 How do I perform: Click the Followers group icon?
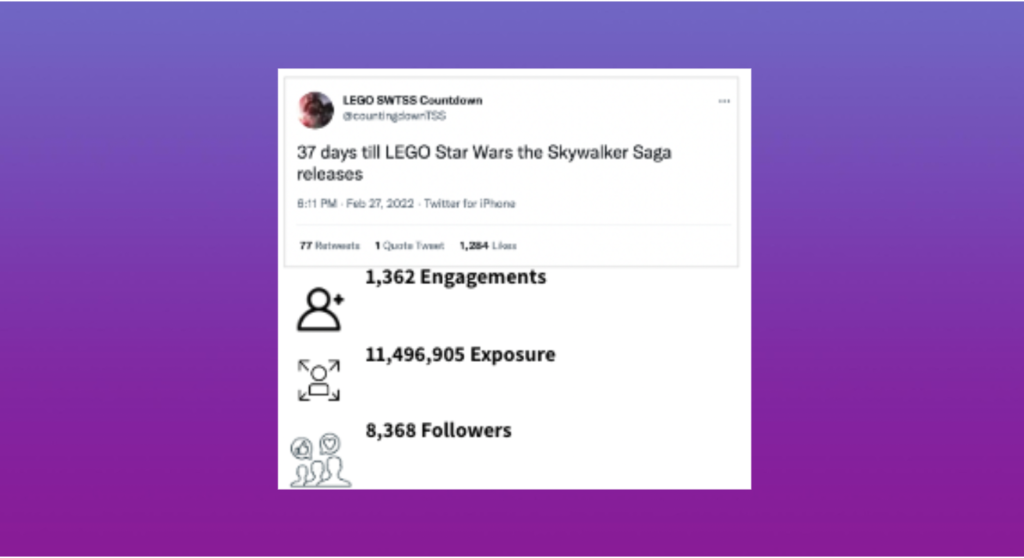tap(320, 461)
